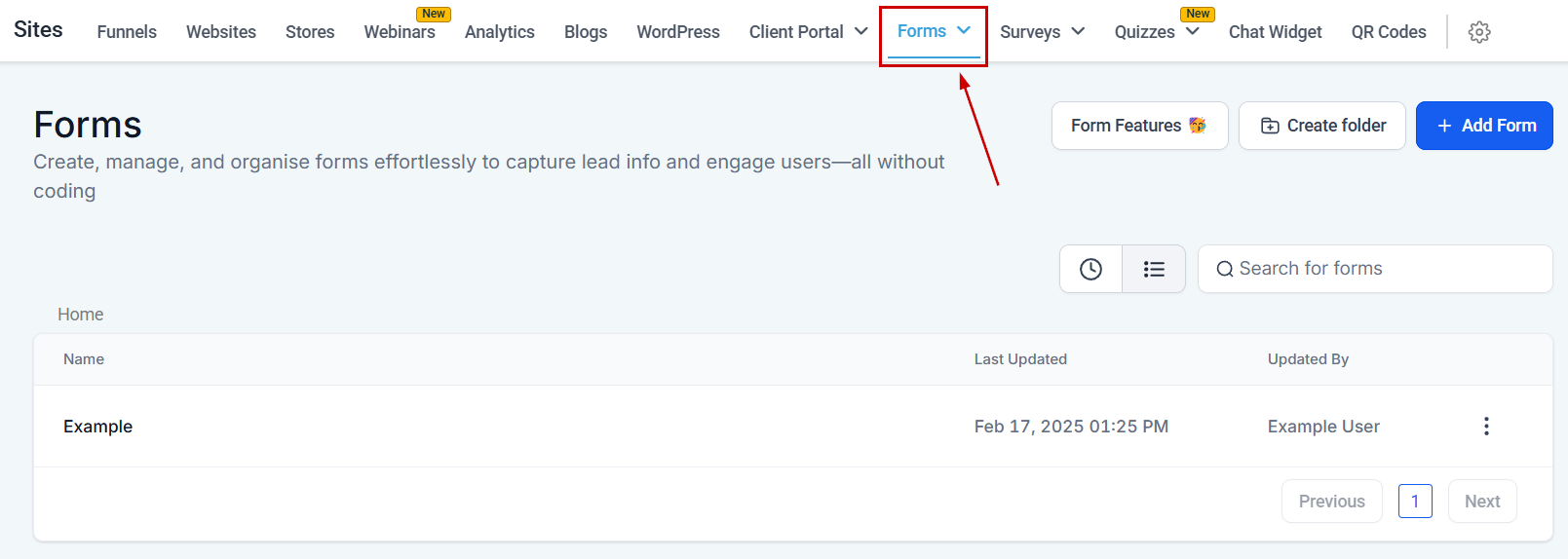Open the QR Codes tab
The width and height of the screenshot is (1568, 559).
click(1388, 32)
